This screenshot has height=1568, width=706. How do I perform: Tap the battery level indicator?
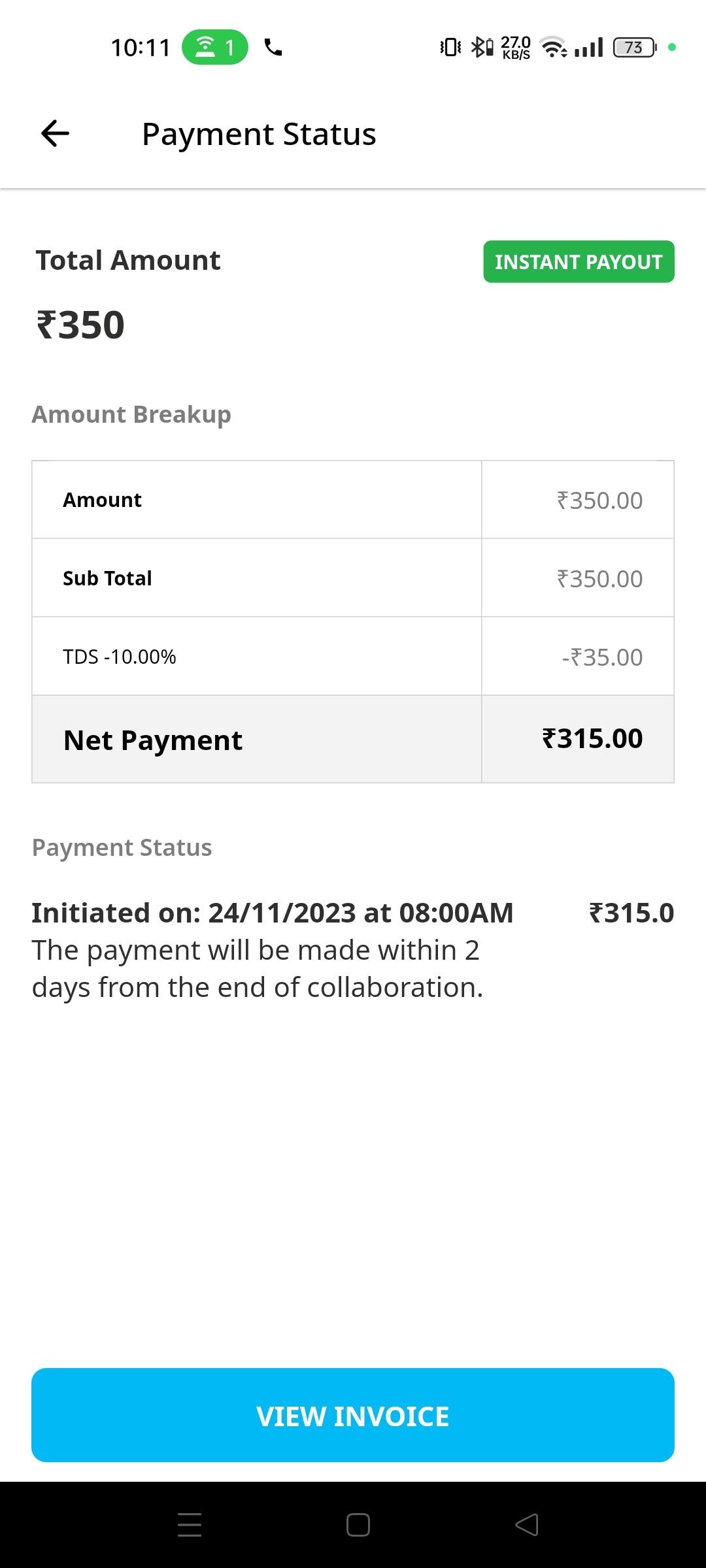click(634, 47)
